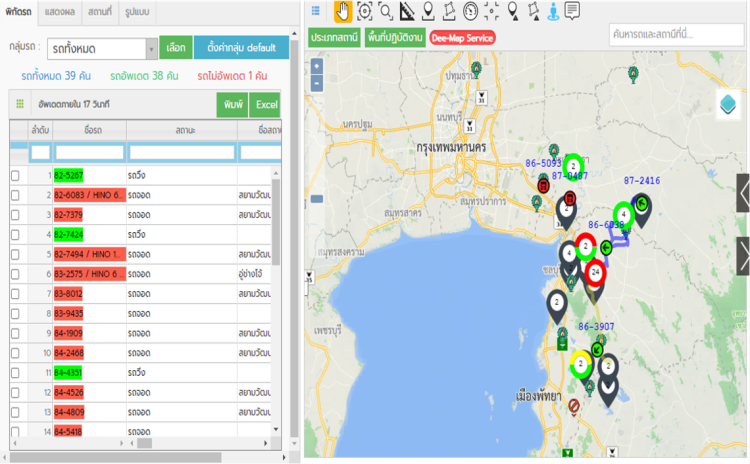Click the Excel export button
This screenshot has width=750, height=464.
(265, 105)
